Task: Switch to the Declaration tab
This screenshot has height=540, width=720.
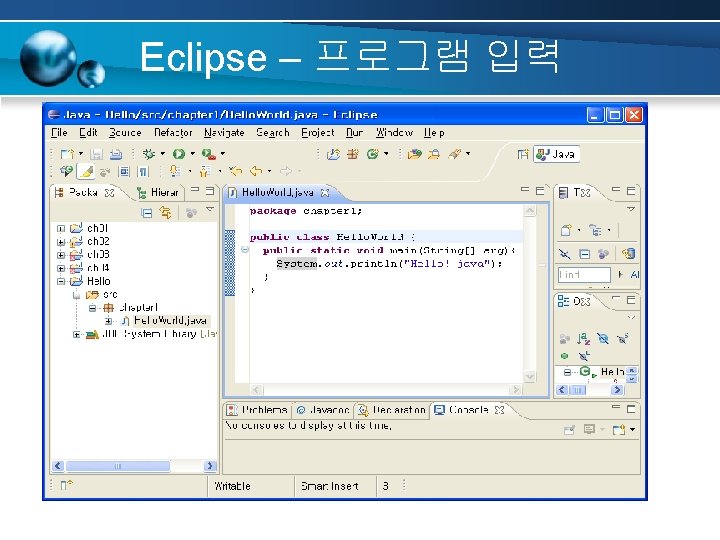Action: coord(392,410)
